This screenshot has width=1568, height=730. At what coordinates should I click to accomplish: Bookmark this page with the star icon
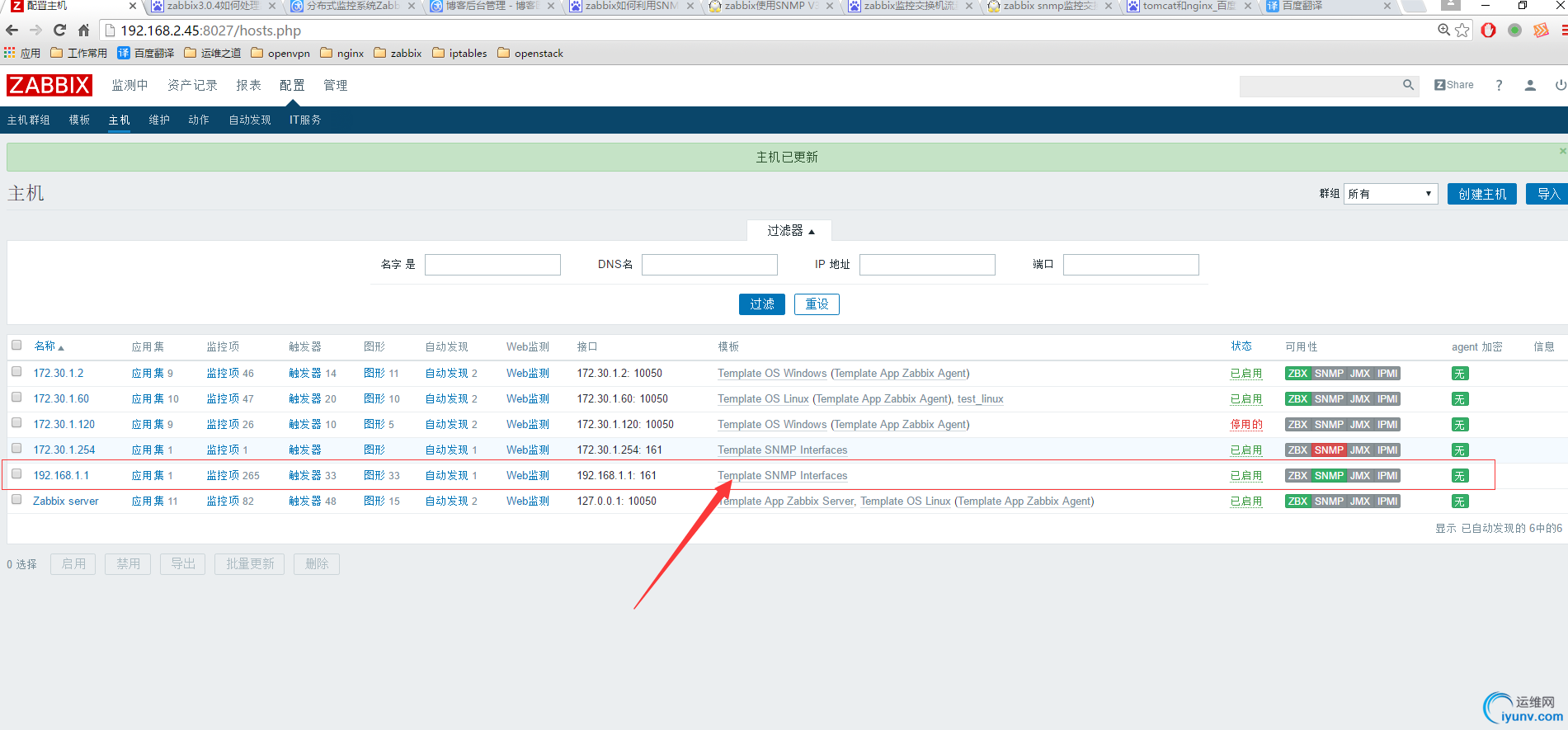(x=1462, y=31)
